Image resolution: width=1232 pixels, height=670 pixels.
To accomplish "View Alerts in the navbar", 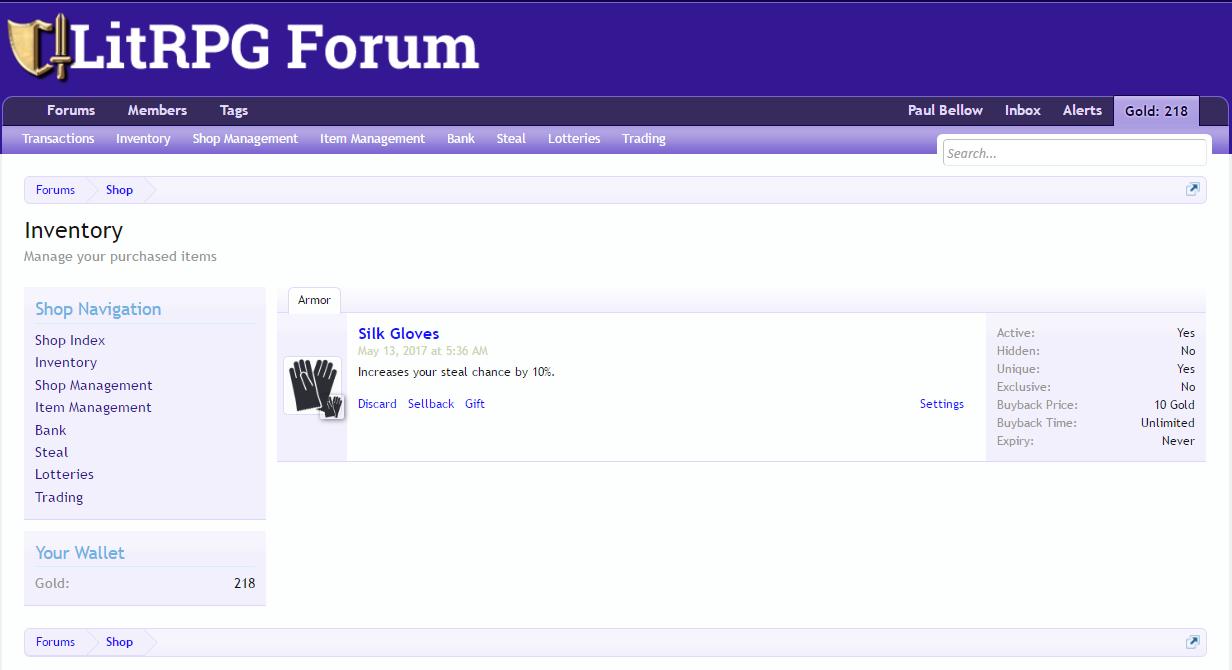I will point(1082,111).
